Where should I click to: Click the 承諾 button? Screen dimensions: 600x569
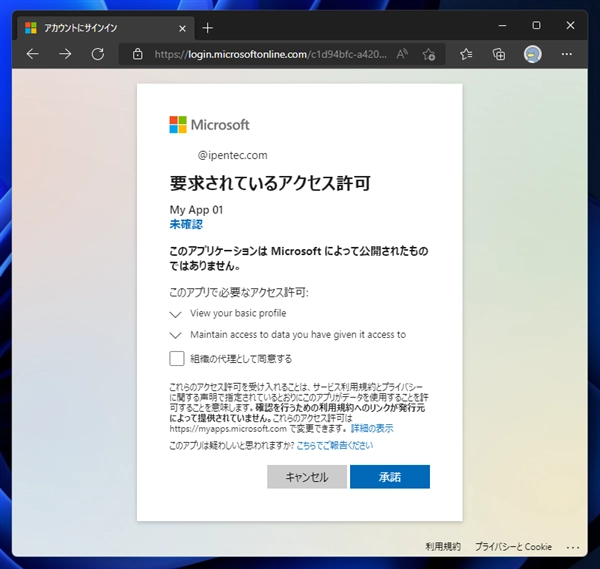tap(390, 477)
